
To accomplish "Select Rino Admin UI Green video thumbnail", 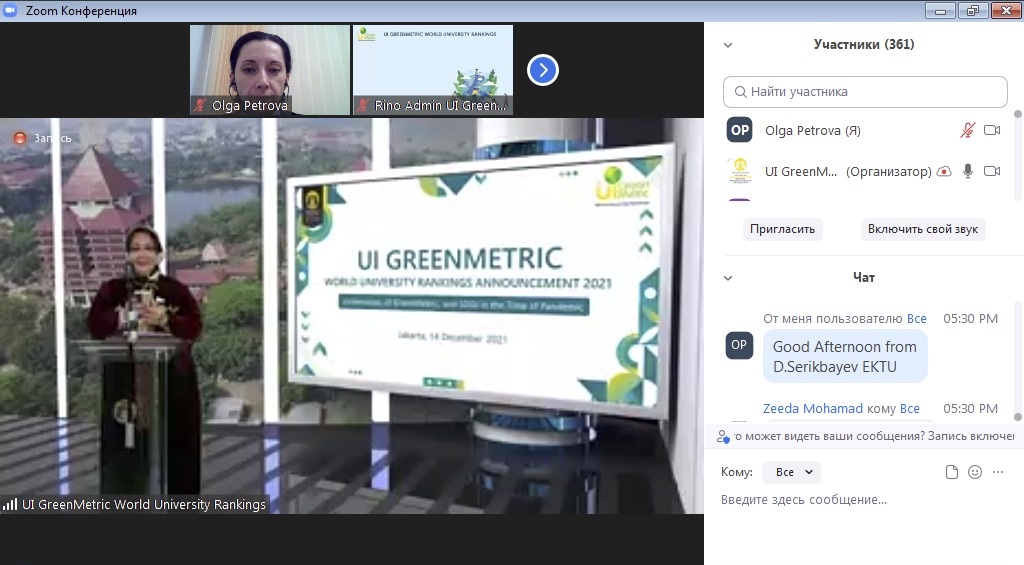I will [433, 70].
